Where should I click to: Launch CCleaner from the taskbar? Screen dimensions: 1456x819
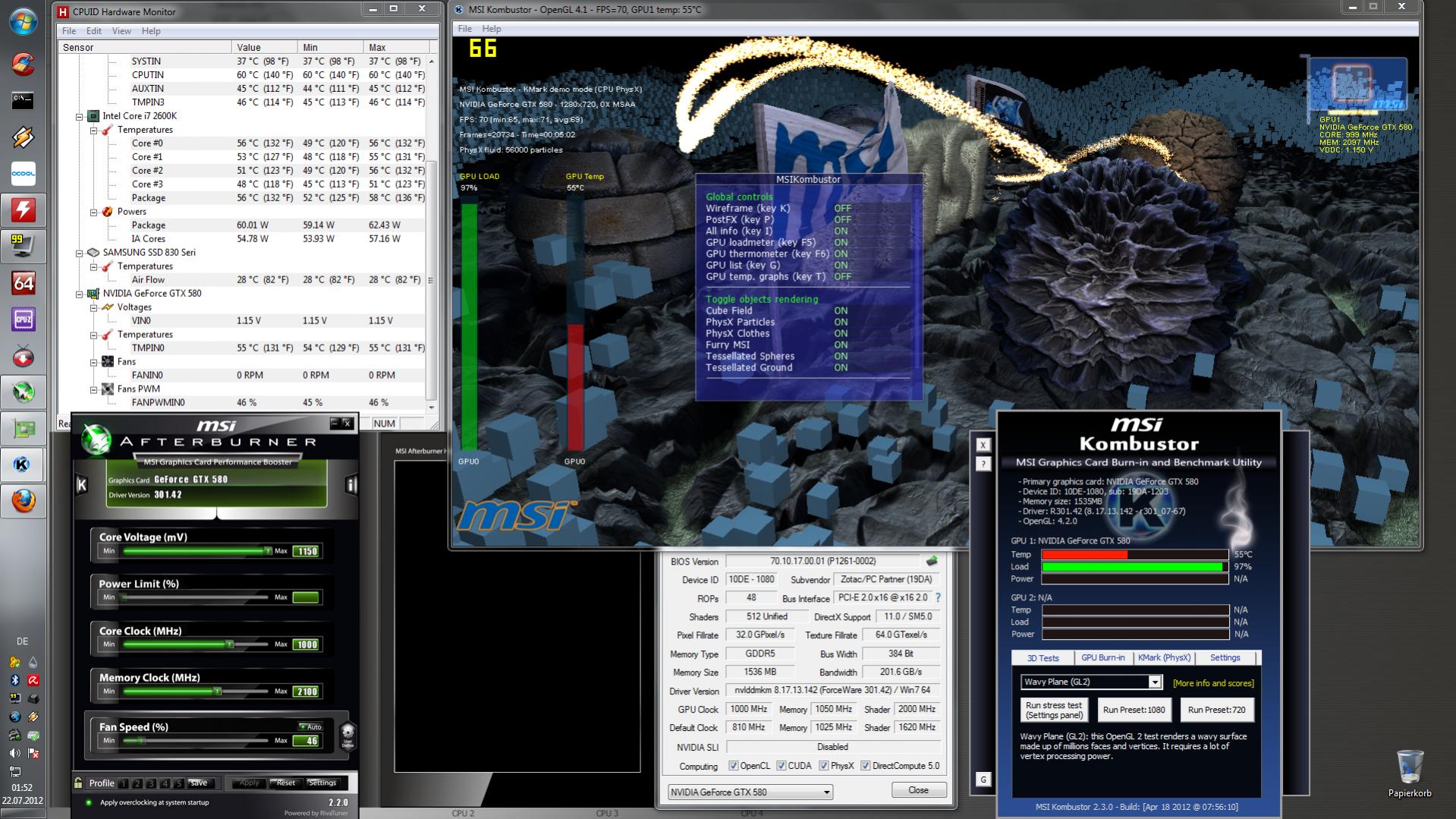pyautogui.click(x=23, y=64)
